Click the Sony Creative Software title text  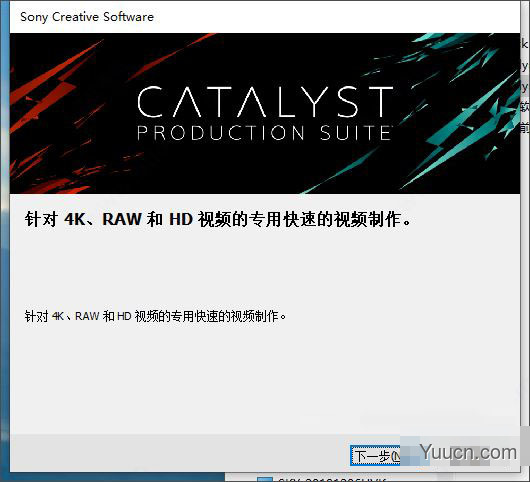[x=87, y=17]
